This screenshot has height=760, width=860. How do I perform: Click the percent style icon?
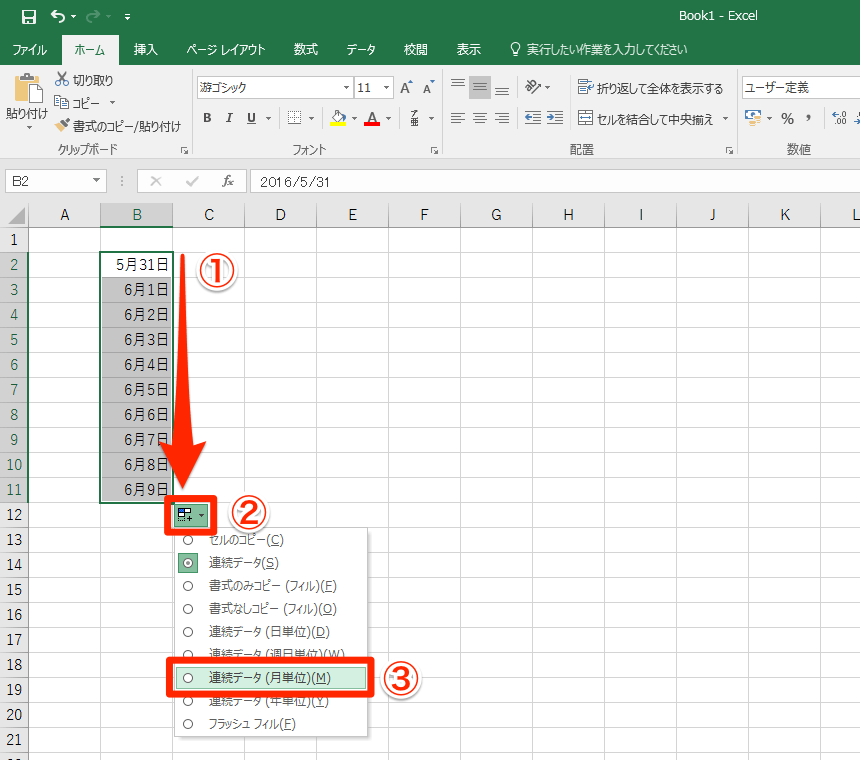(x=787, y=118)
